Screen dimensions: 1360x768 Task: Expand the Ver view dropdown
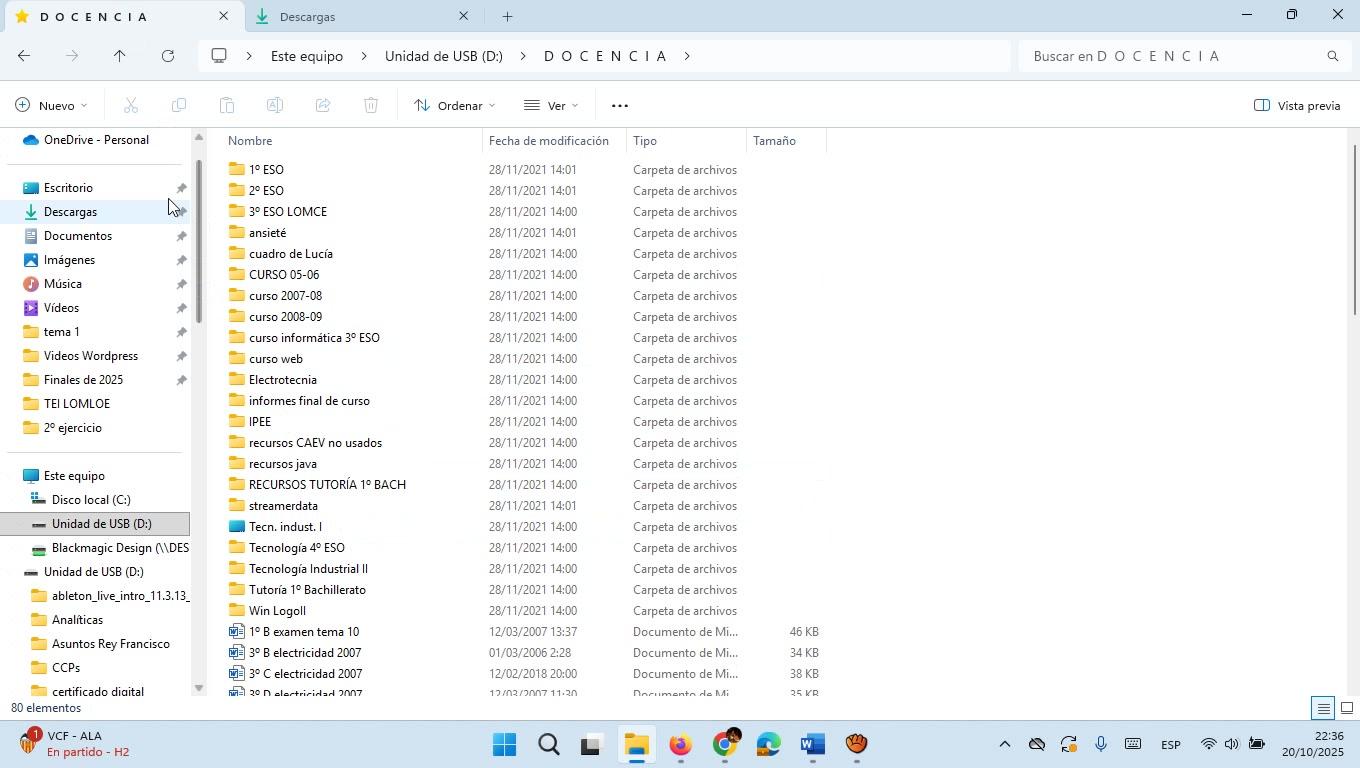click(x=551, y=106)
